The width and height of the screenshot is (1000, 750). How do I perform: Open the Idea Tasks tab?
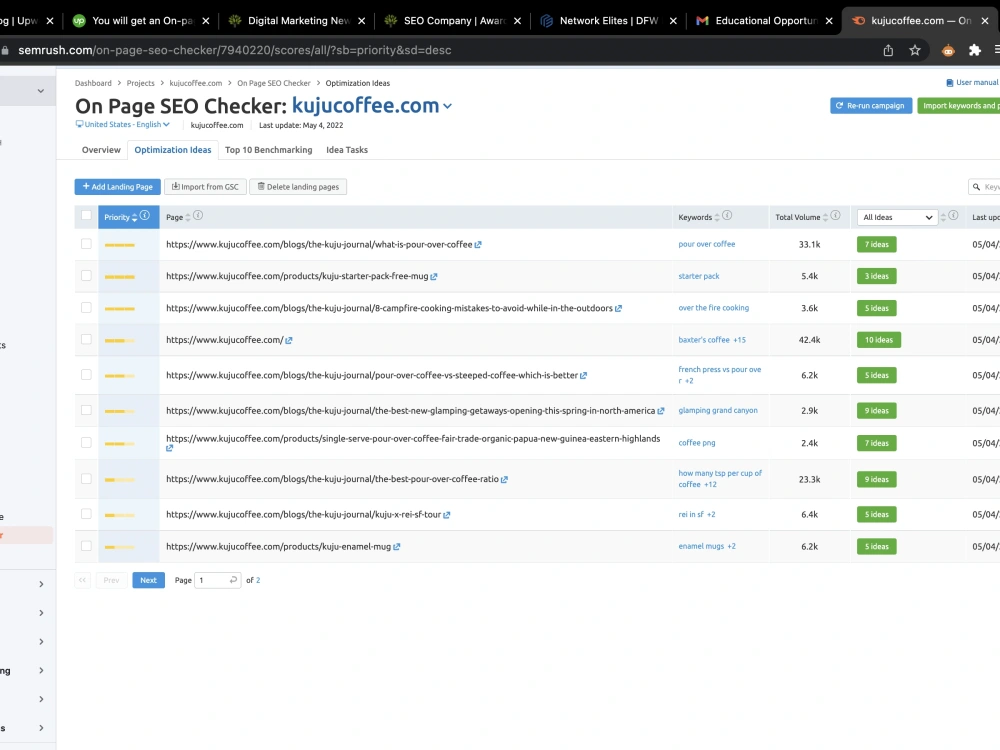pos(347,150)
